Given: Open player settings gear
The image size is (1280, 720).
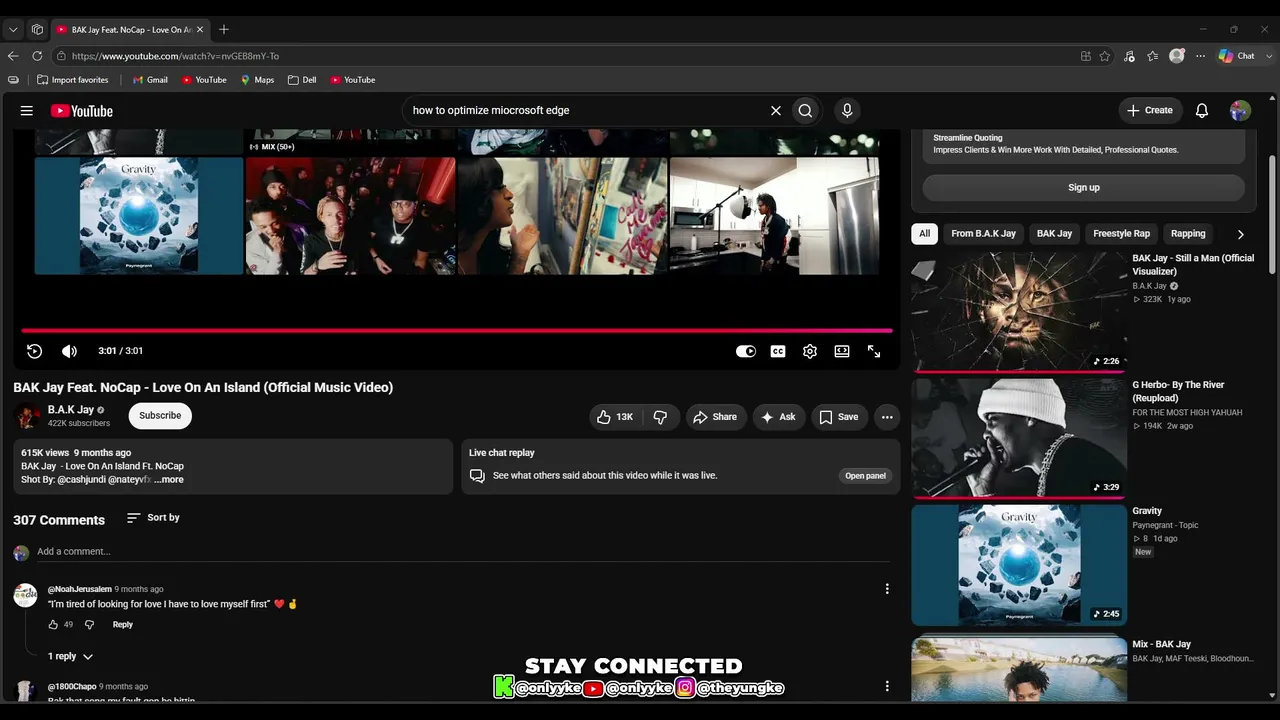Looking at the screenshot, I should point(810,351).
